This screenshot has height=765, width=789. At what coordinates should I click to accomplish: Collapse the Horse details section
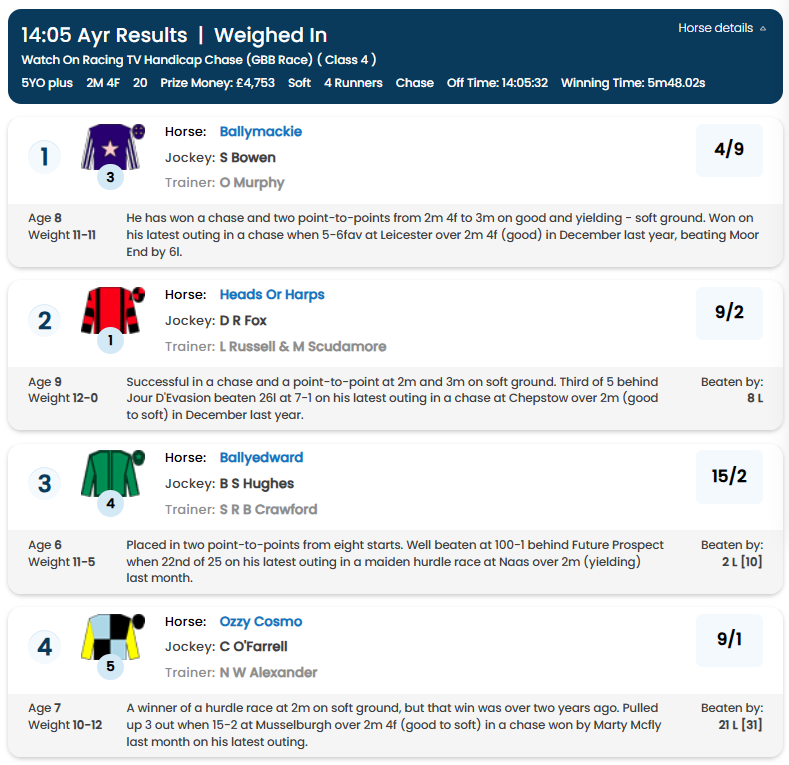coord(715,28)
